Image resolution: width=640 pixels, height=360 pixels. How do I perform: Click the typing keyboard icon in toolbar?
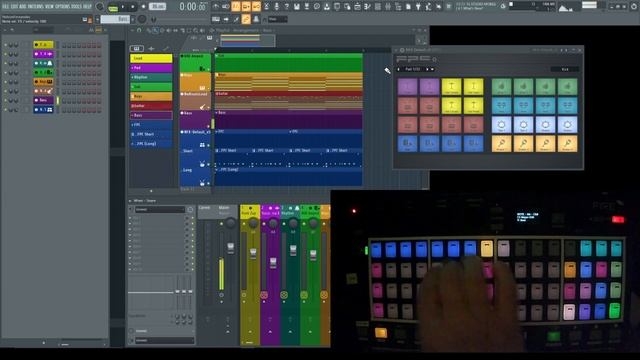[216, 19]
